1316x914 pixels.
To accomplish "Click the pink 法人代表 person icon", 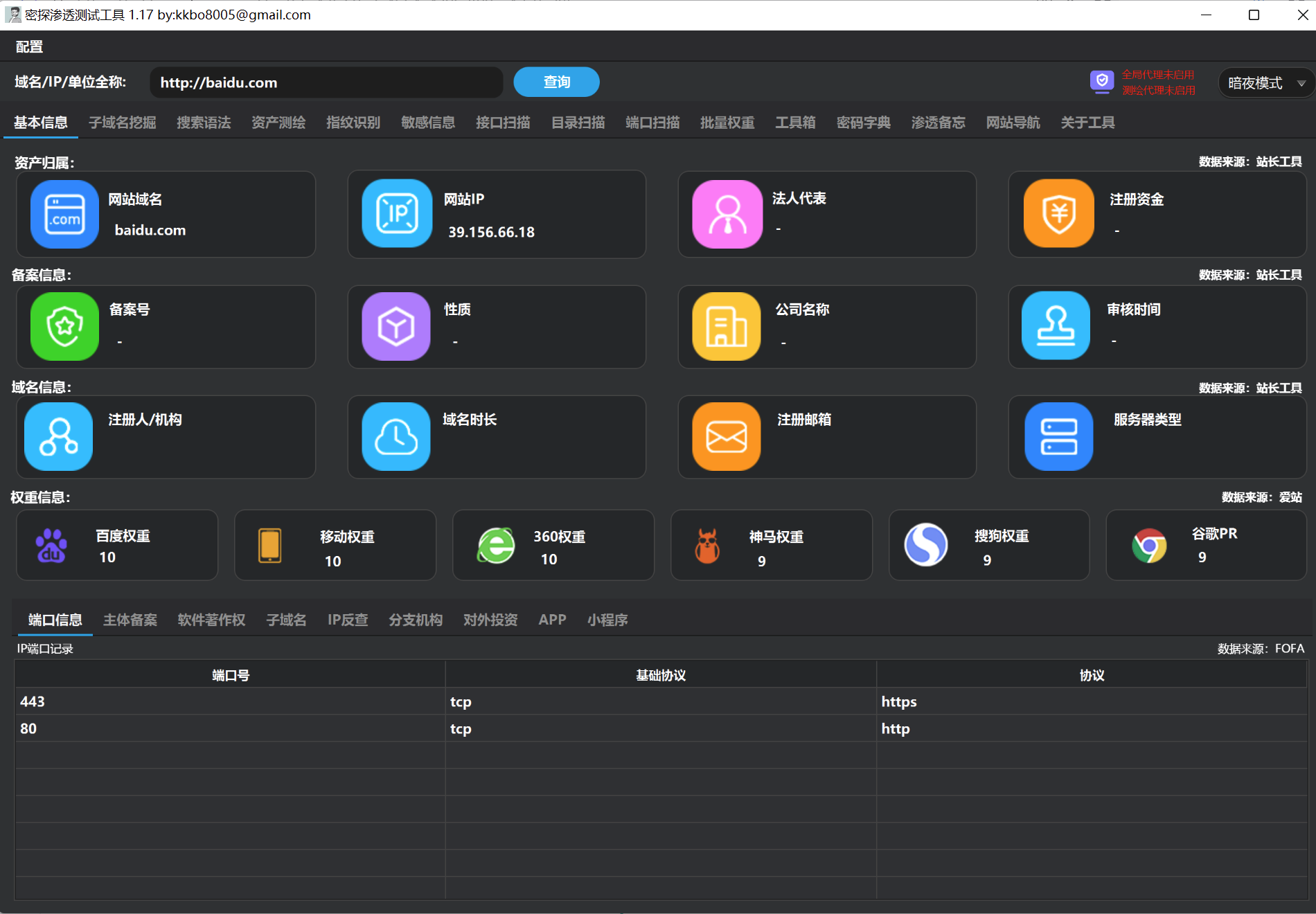I will pyautogui.click(x=727, y=214).
